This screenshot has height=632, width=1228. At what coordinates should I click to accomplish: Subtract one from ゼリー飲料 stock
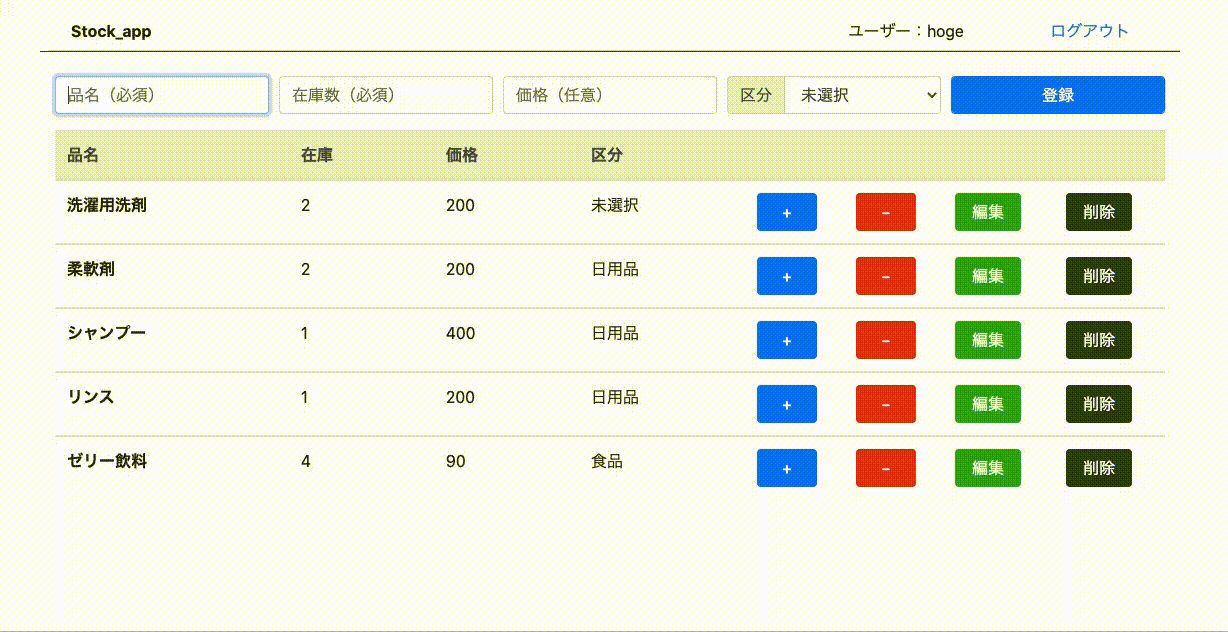tap(885, 468)
